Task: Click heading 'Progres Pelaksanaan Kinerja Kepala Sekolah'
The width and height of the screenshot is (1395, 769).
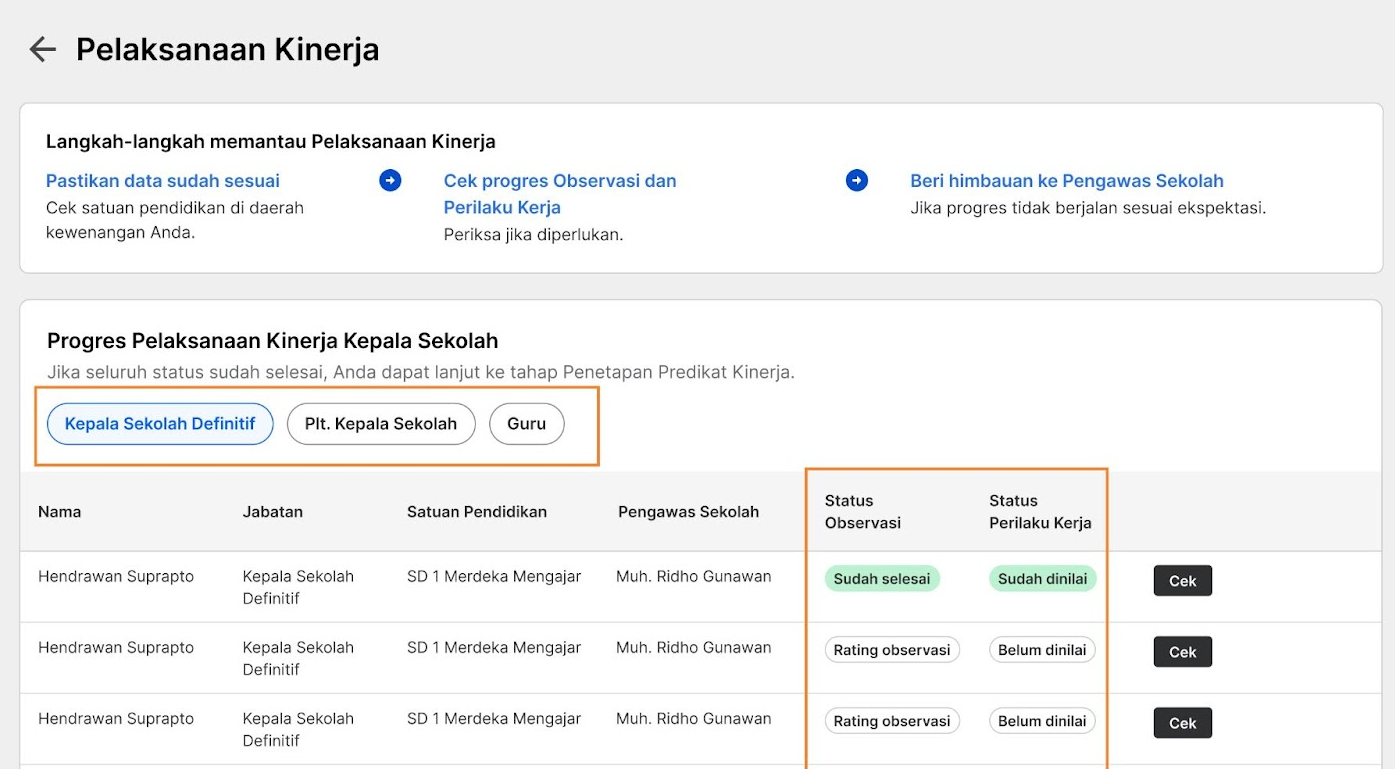Action: click(x=273, y=341)
